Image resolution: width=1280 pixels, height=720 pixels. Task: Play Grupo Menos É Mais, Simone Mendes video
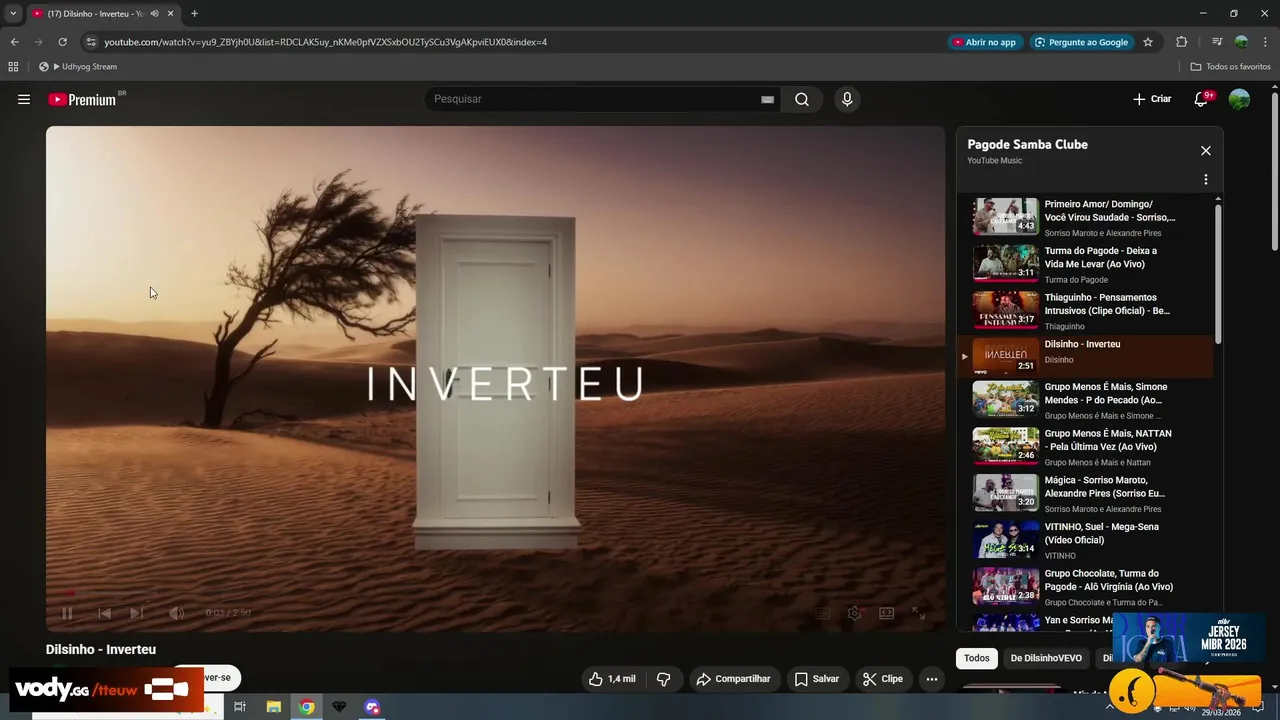point(1086,400)
